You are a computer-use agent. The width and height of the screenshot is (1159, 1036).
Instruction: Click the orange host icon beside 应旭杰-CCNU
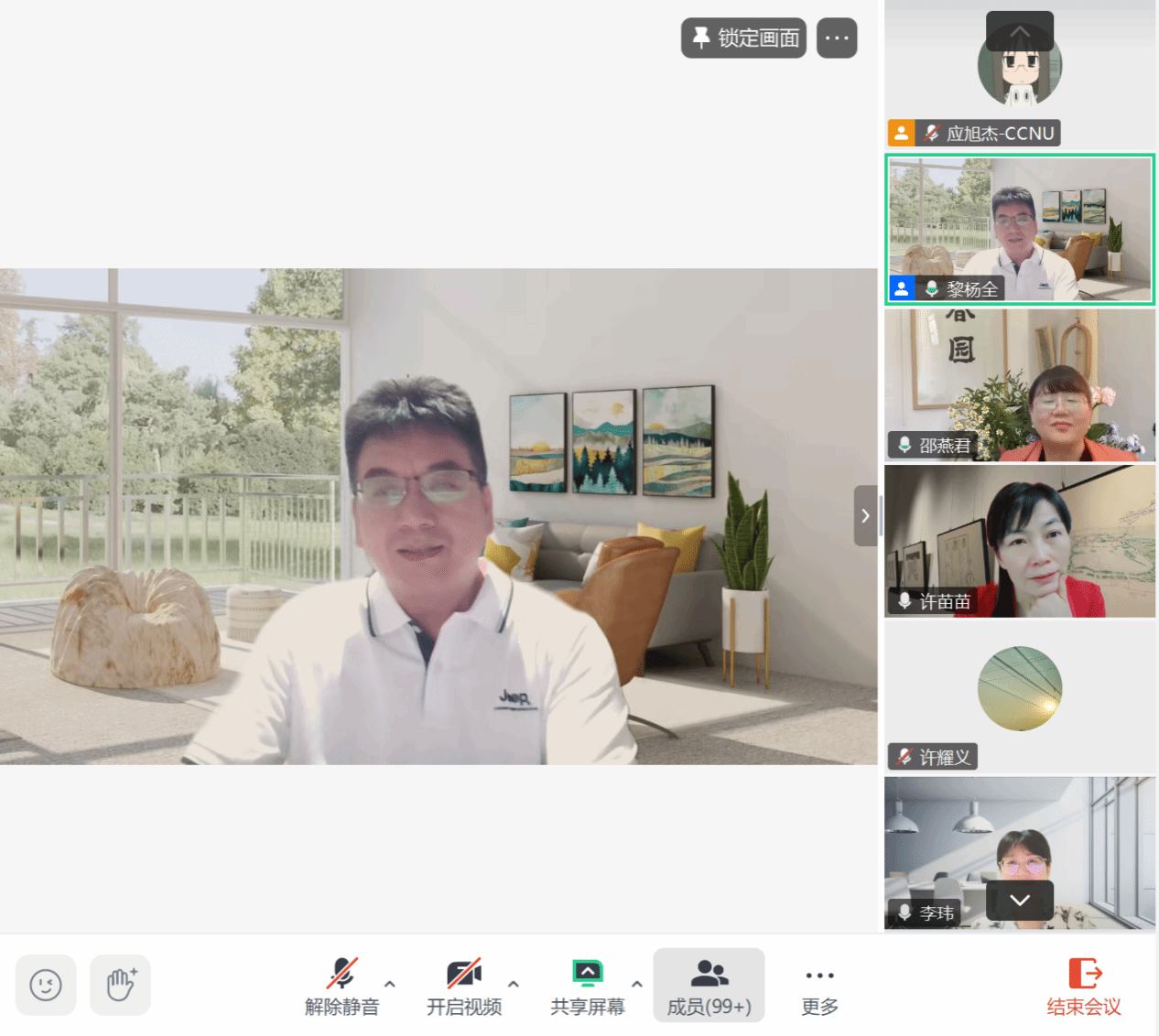click(901, 134)
